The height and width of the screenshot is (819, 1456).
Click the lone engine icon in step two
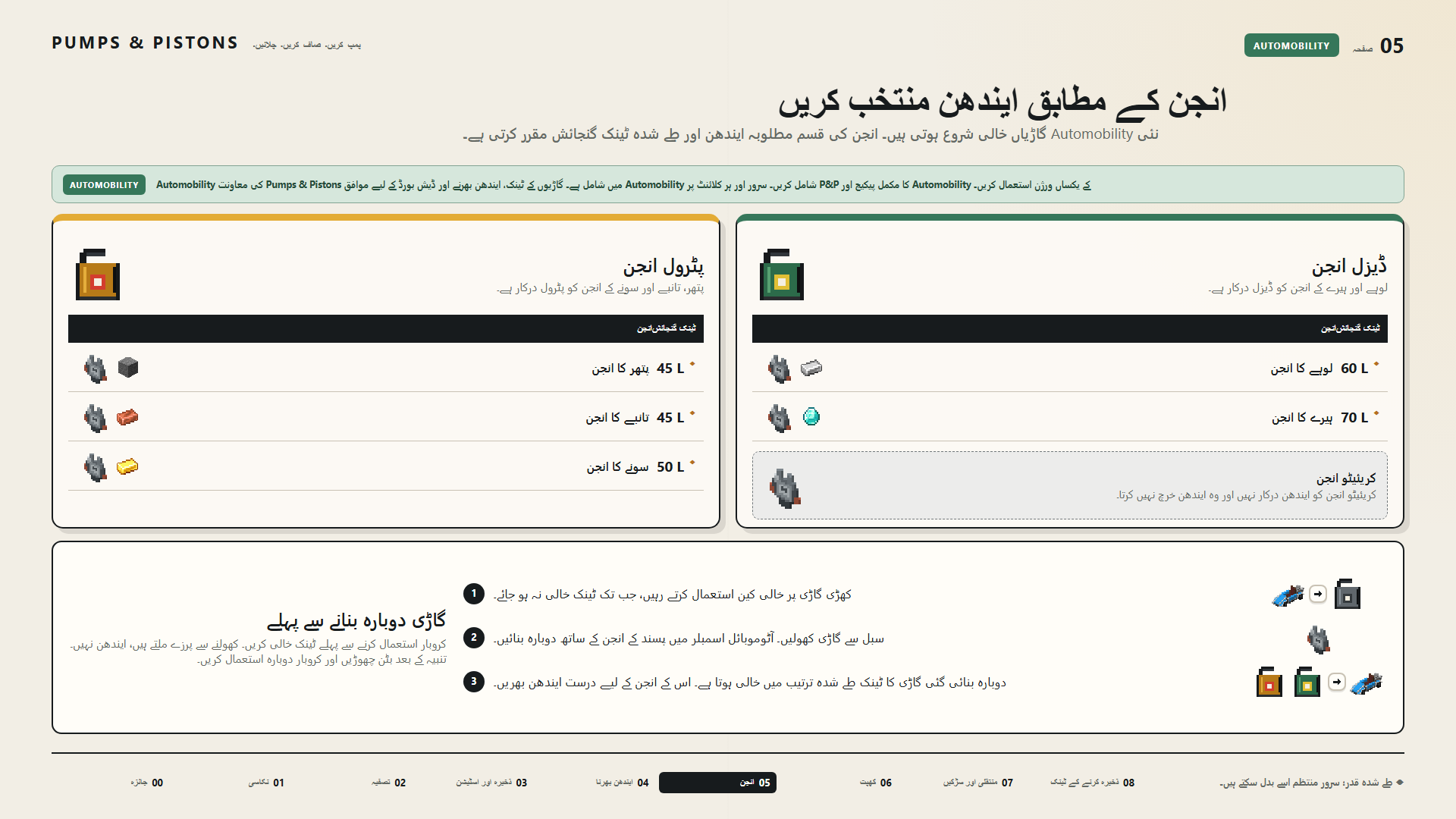(x=1319, y=639)
